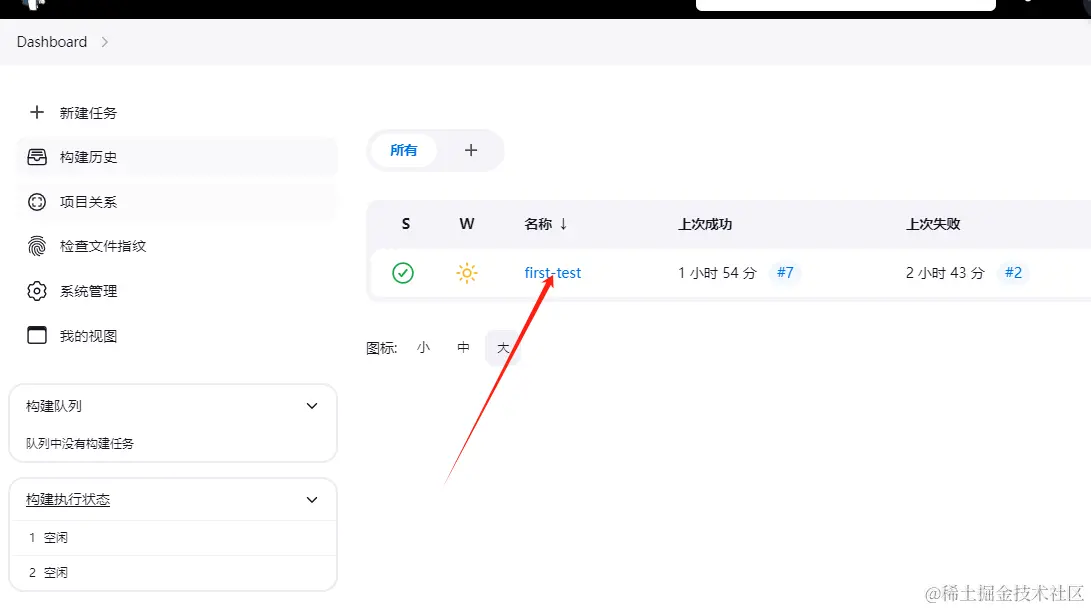Set icon size to 中
This screenshot has height=610, width=1091.
[x=463, y=347]
